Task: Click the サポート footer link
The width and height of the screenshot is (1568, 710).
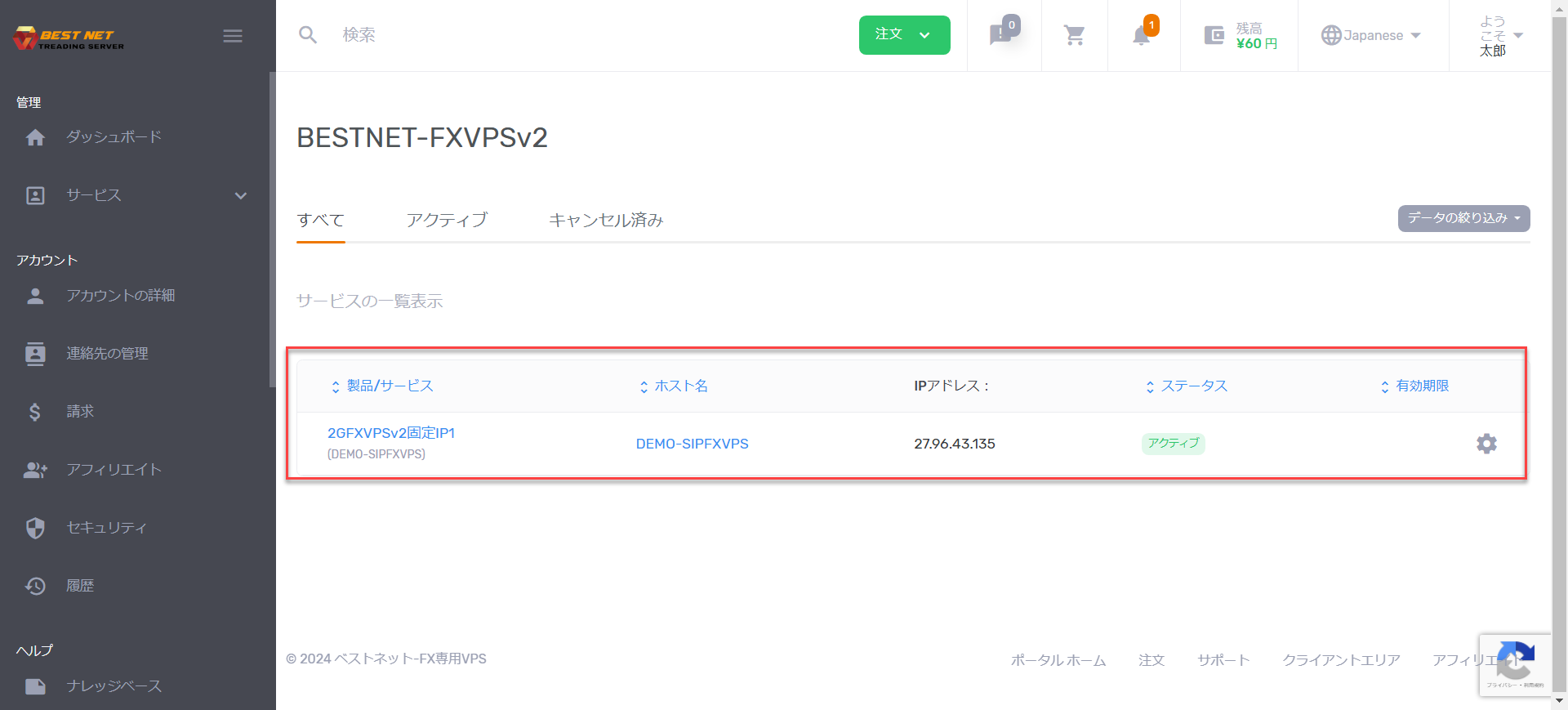Action: (x=1223, y=660)
